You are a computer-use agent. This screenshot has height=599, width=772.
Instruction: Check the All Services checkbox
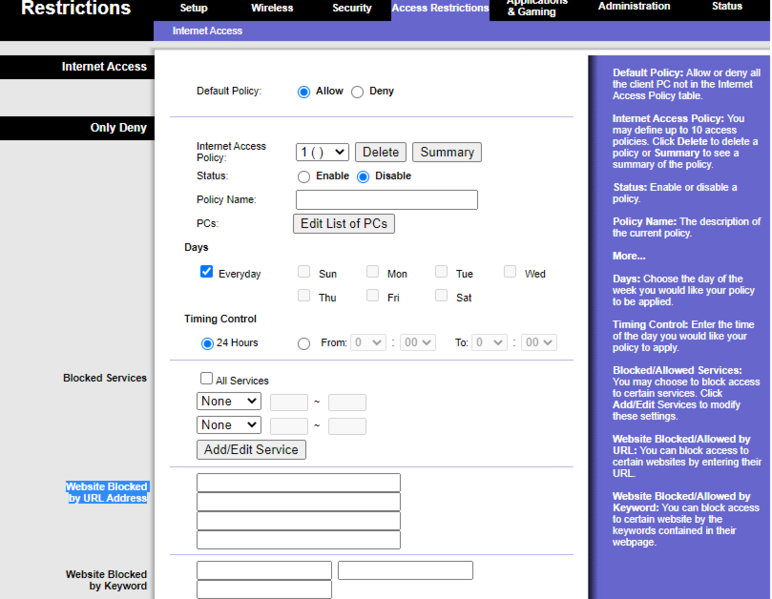click(206, 378)
